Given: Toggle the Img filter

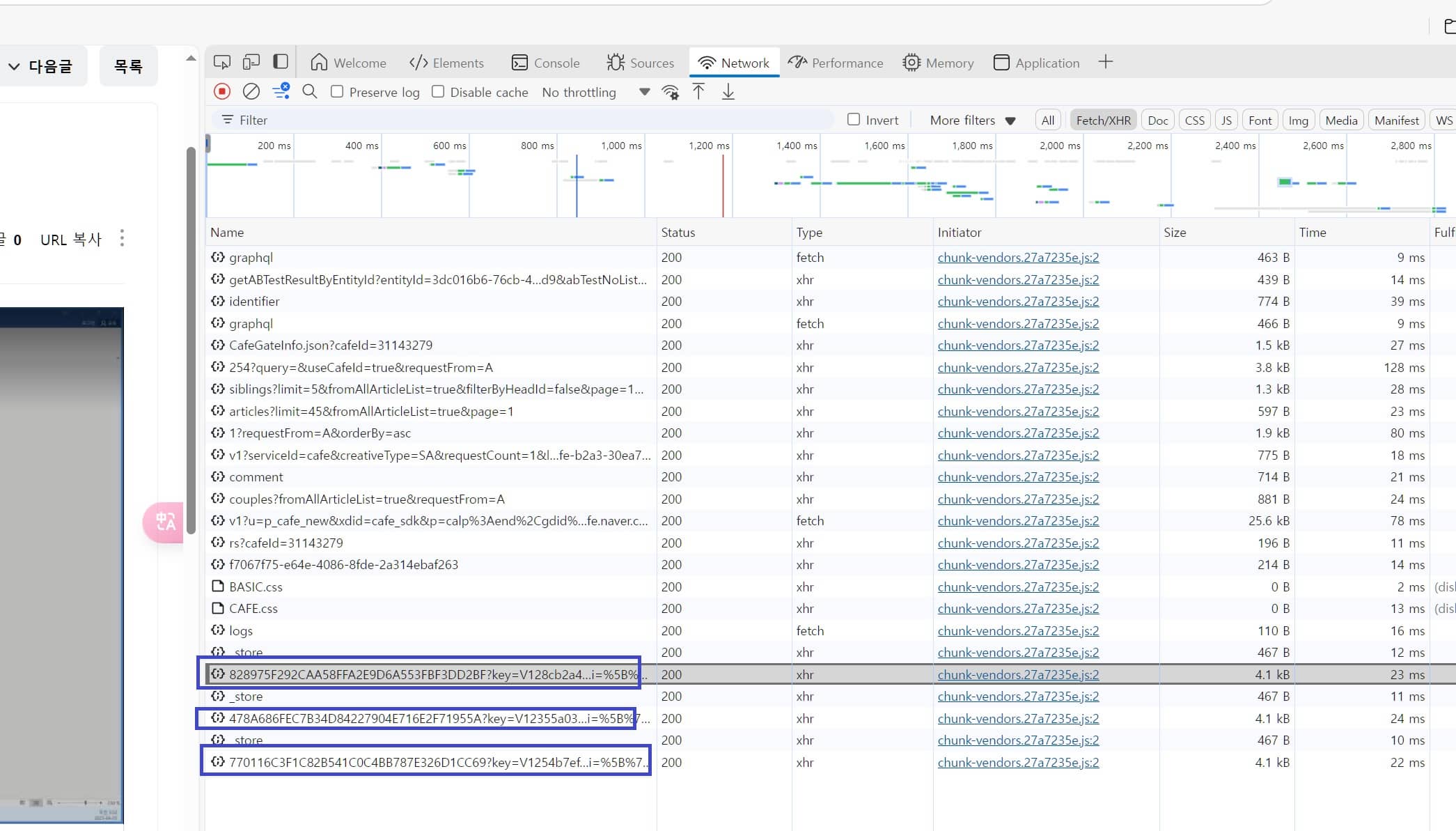Looking at the screenshot, I should [1299, 120].
